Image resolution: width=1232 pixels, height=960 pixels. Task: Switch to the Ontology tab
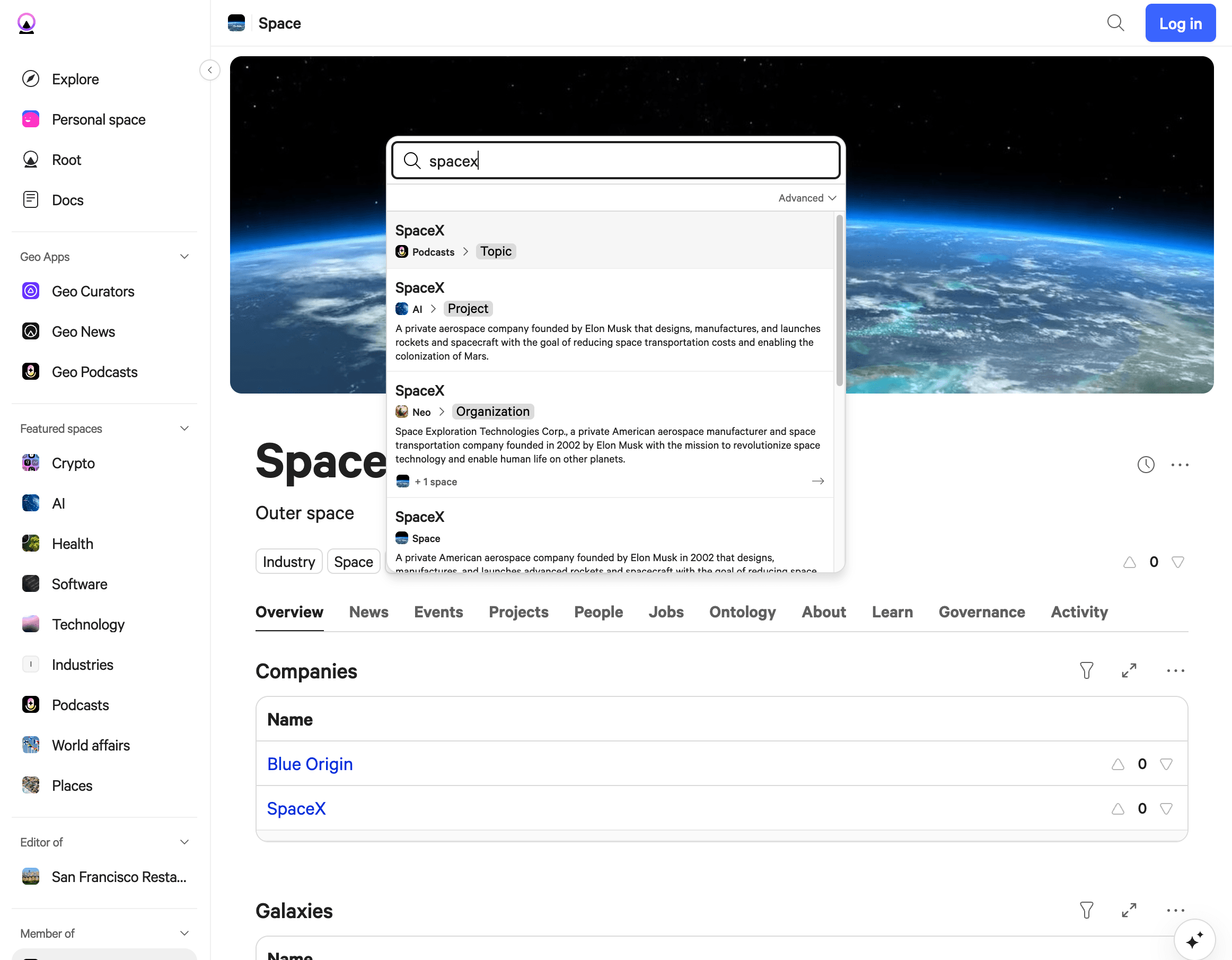pyautogui.click(x=742, y=612)
